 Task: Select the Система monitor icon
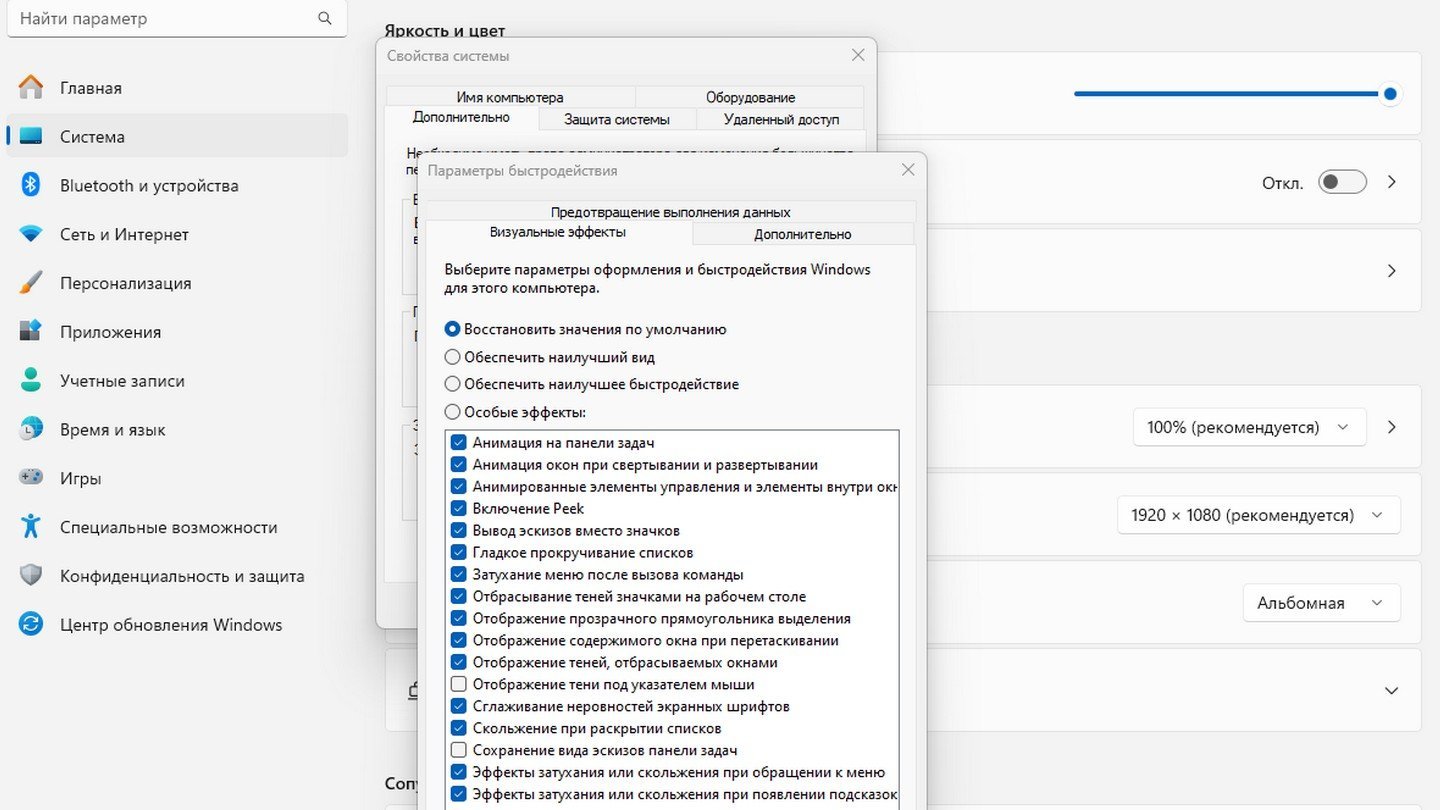[31, 137]
